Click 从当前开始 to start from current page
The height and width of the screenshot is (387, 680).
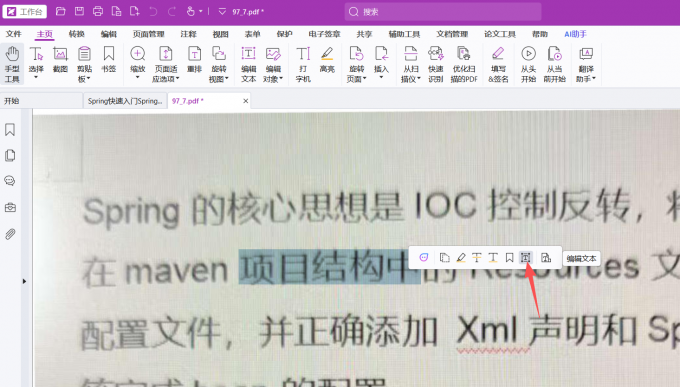pos(554,64)
